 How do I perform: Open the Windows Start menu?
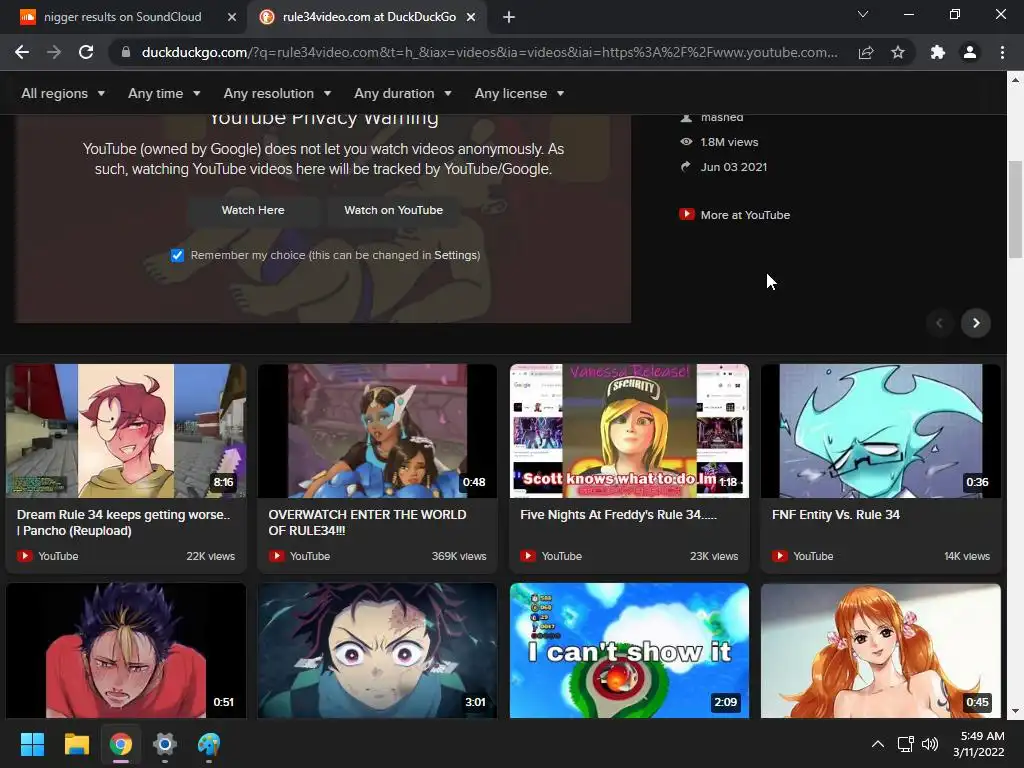pyautogui.click(x=32, y=744)
